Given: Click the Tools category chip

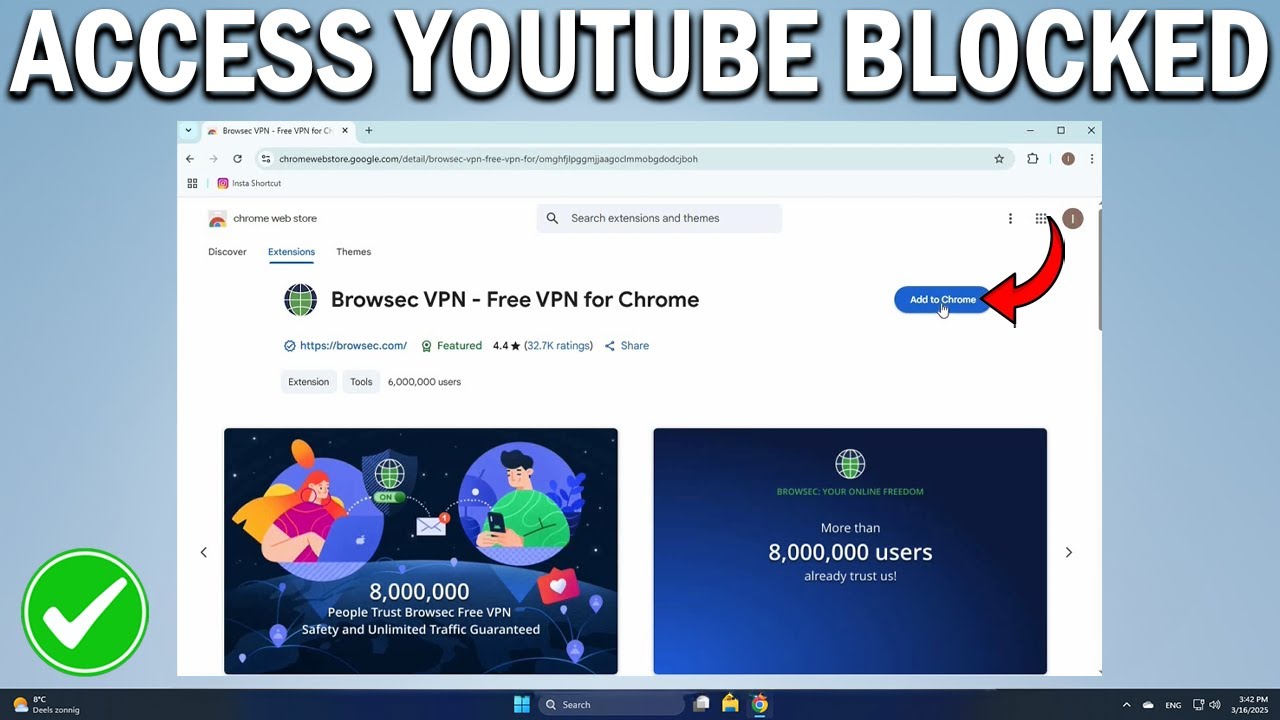Looking at the screenshot, I should click(361, 382).
